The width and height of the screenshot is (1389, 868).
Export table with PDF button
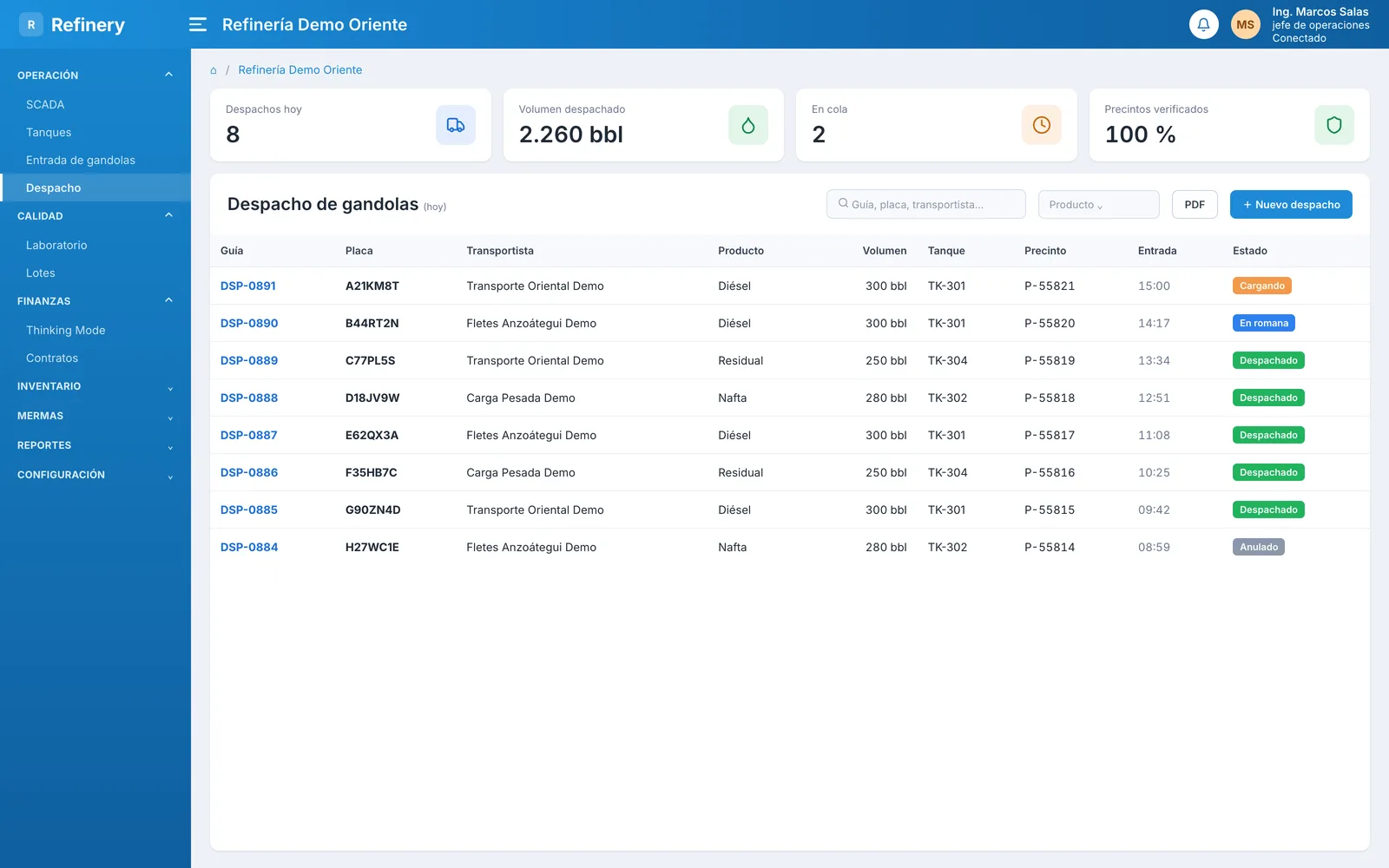(x=1195, y=205)
